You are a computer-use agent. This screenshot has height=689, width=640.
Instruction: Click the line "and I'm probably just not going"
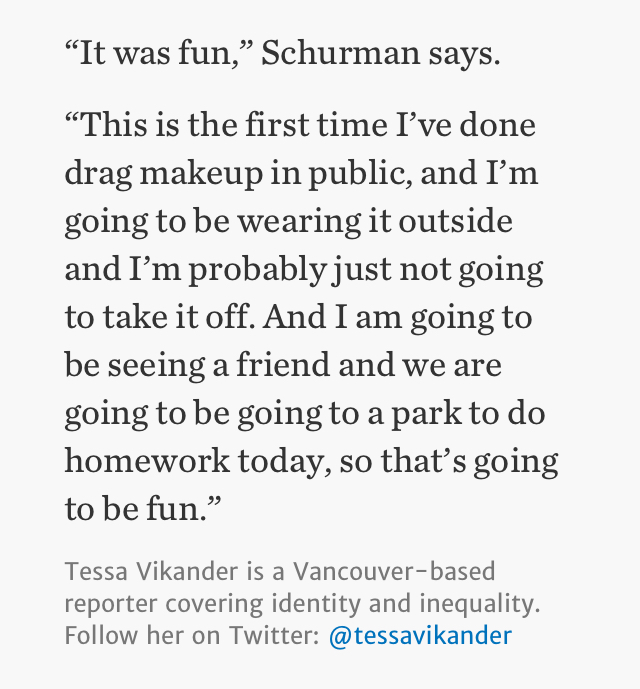pos(304,270)
